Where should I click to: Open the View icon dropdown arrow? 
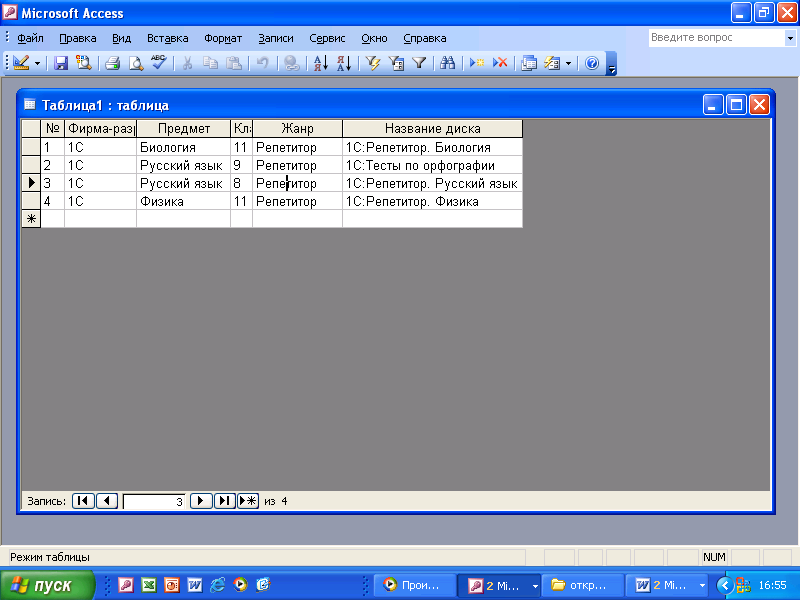tap(37, 63)
